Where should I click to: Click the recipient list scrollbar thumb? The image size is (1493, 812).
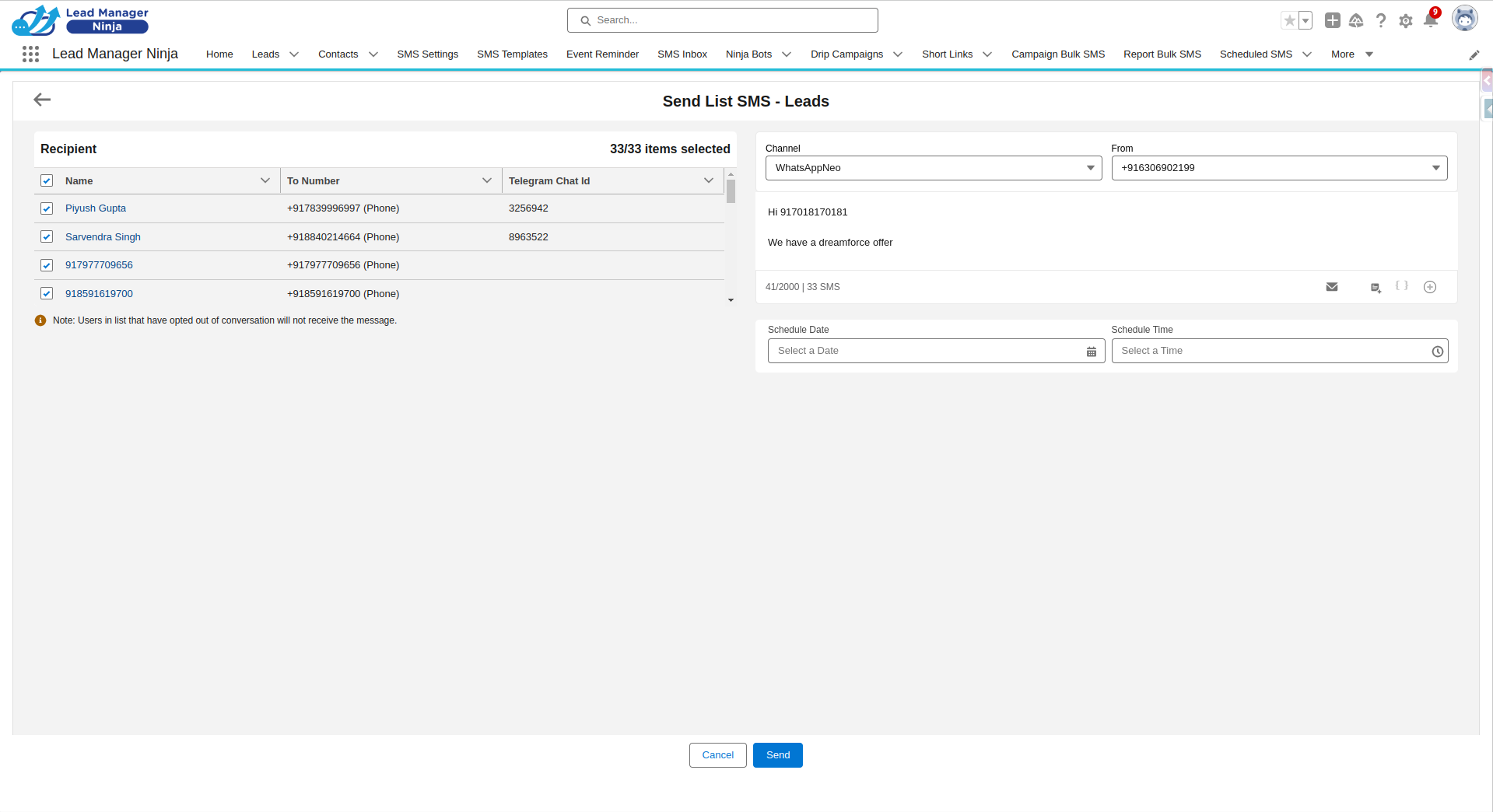point(731,191)
